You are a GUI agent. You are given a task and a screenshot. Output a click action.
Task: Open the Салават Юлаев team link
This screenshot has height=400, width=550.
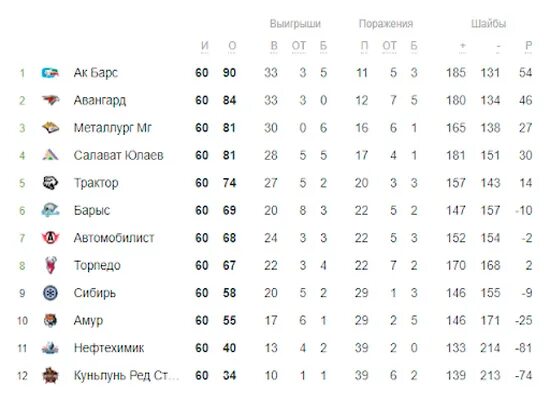coord(119,155)
